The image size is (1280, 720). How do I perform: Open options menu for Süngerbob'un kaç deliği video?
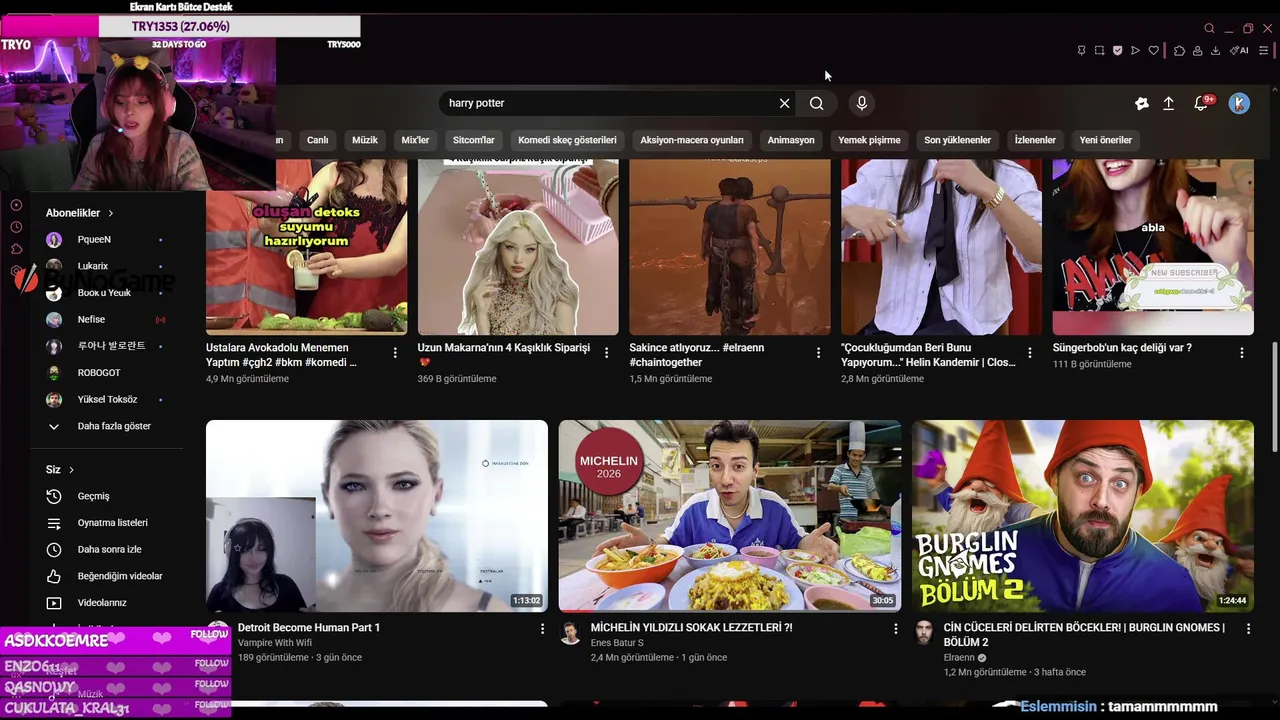pyautogui.click(x=1242, y=353)
